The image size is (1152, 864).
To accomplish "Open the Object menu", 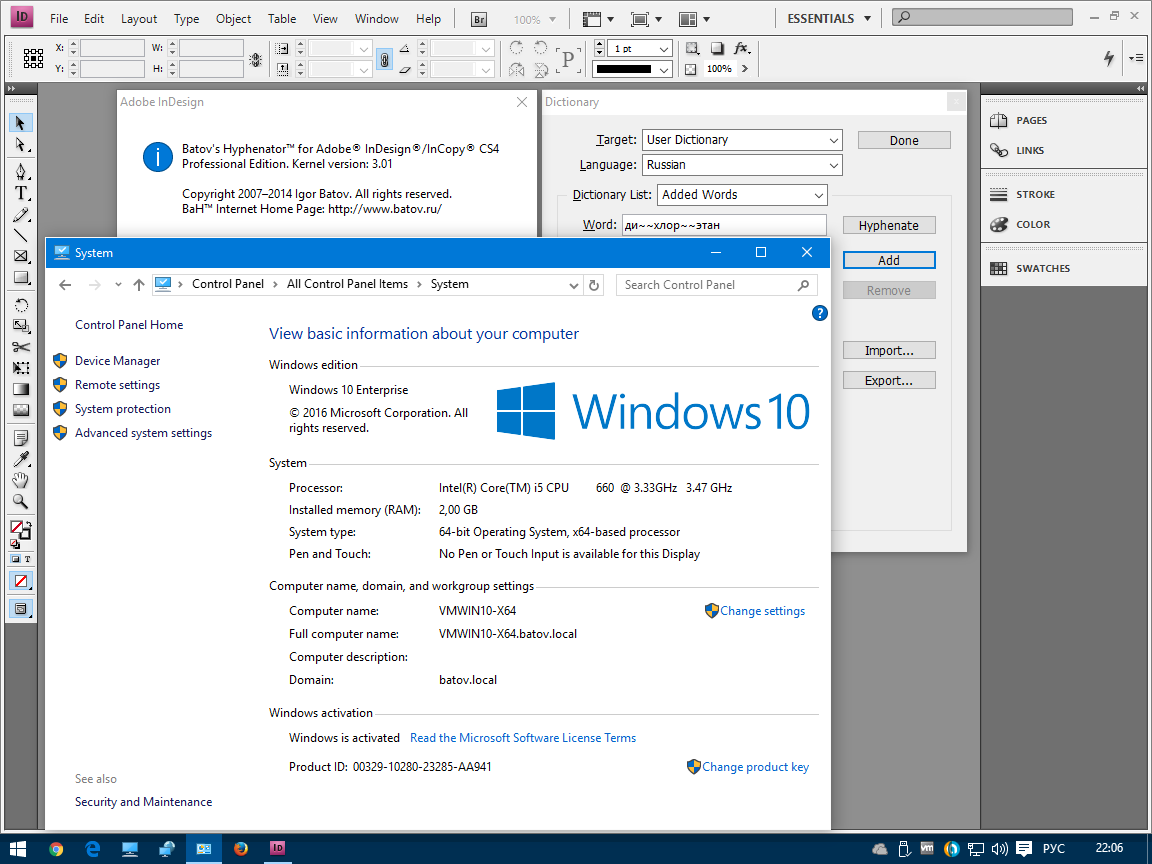I will click(x=233, y=19).
